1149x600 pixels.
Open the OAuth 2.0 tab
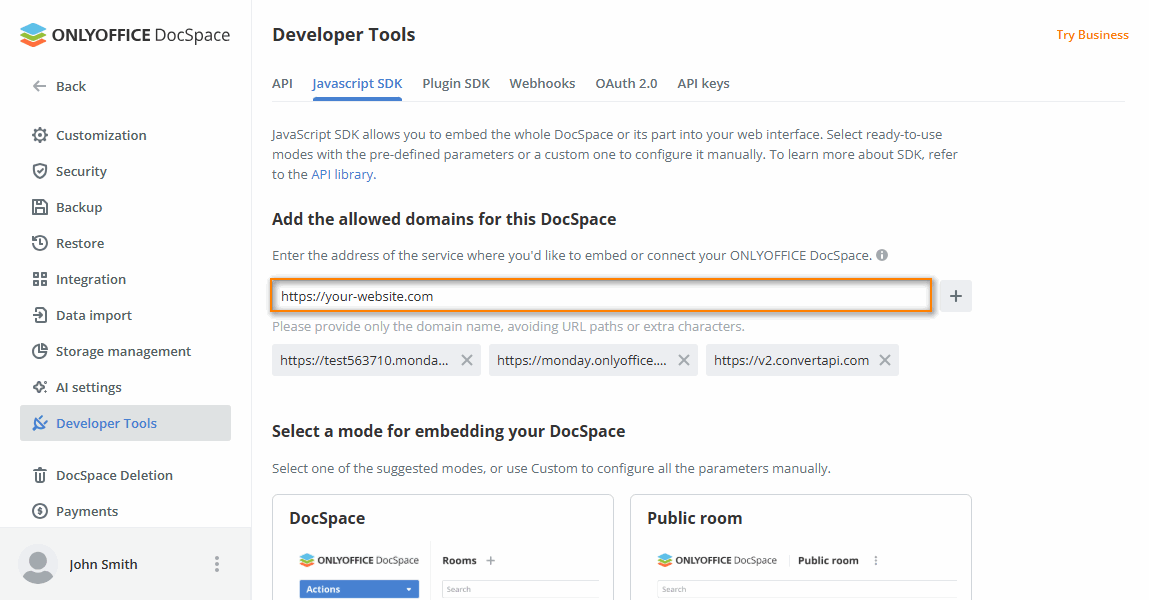click(x=626, y=84)
